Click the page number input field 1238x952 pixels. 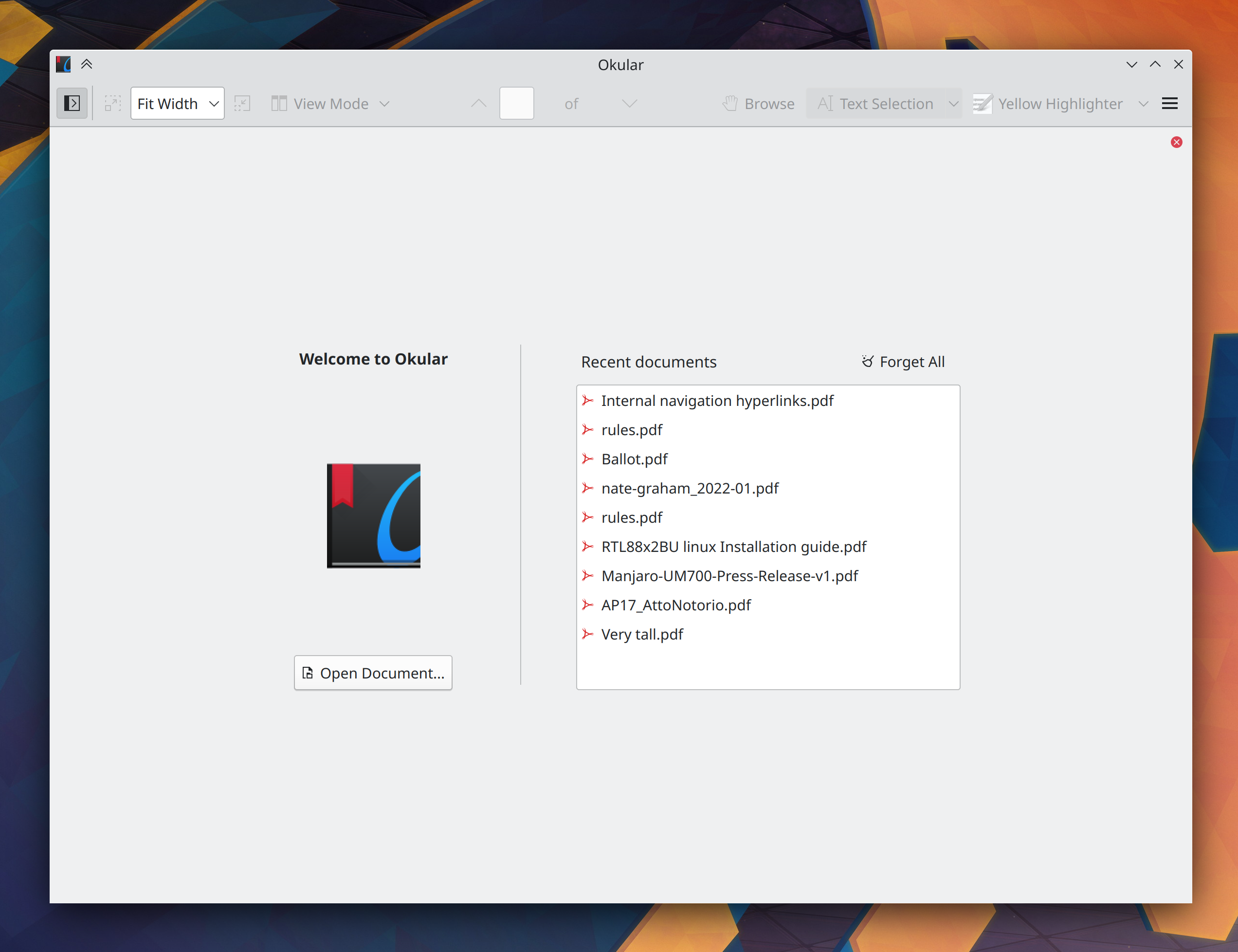tap(516, 103)
